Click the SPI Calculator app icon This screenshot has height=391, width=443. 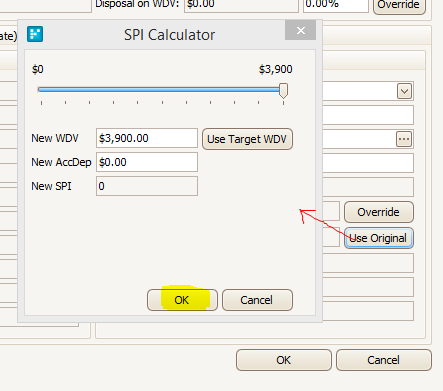click(35, 34)
